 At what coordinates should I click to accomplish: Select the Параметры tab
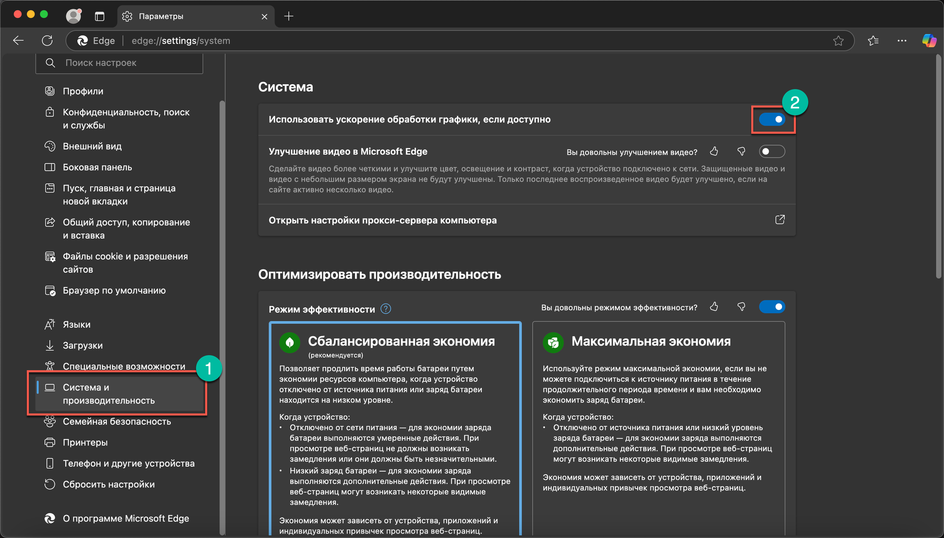(194, 16)
